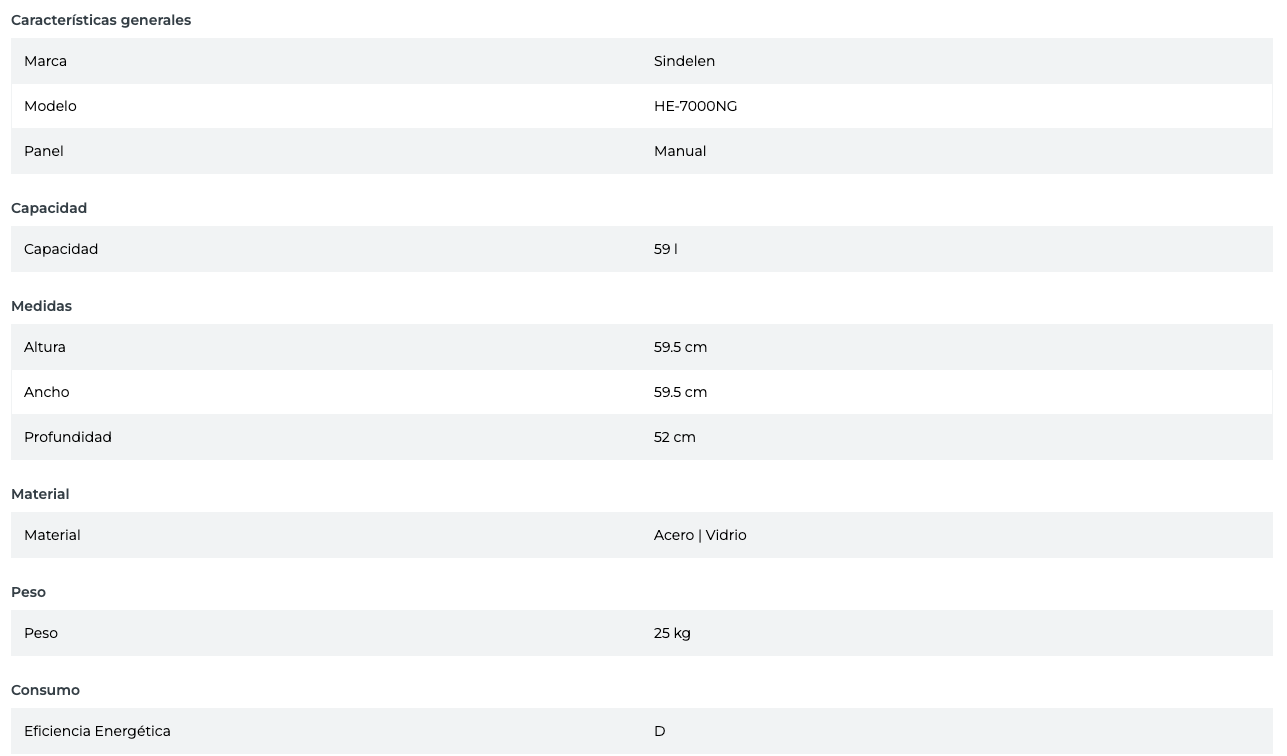Click the Acero | Vidrio material value
The height and width of the screenshot is (756, 1287).
700,535
